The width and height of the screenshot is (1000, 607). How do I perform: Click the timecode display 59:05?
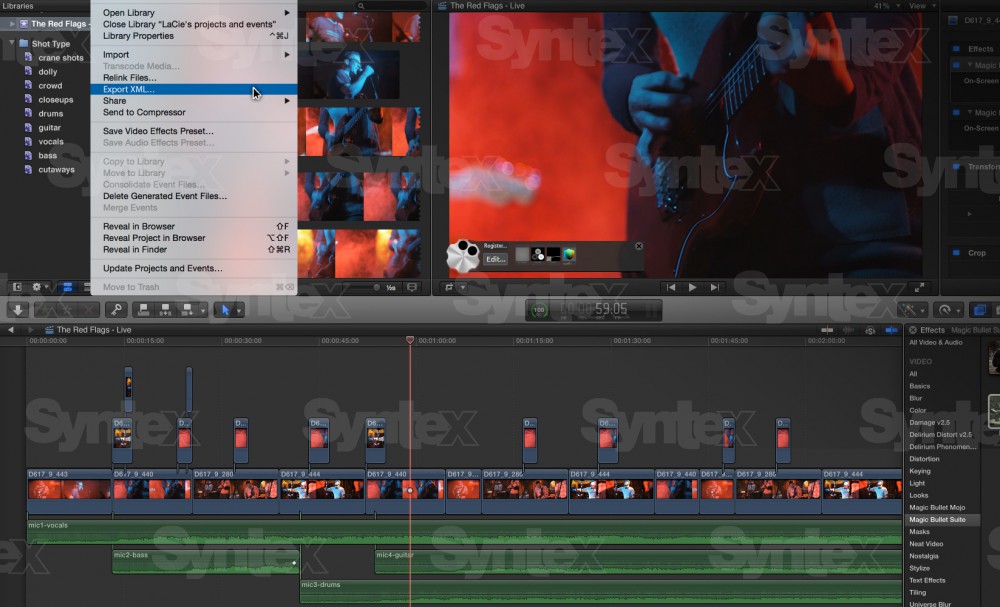coord(611,309)
